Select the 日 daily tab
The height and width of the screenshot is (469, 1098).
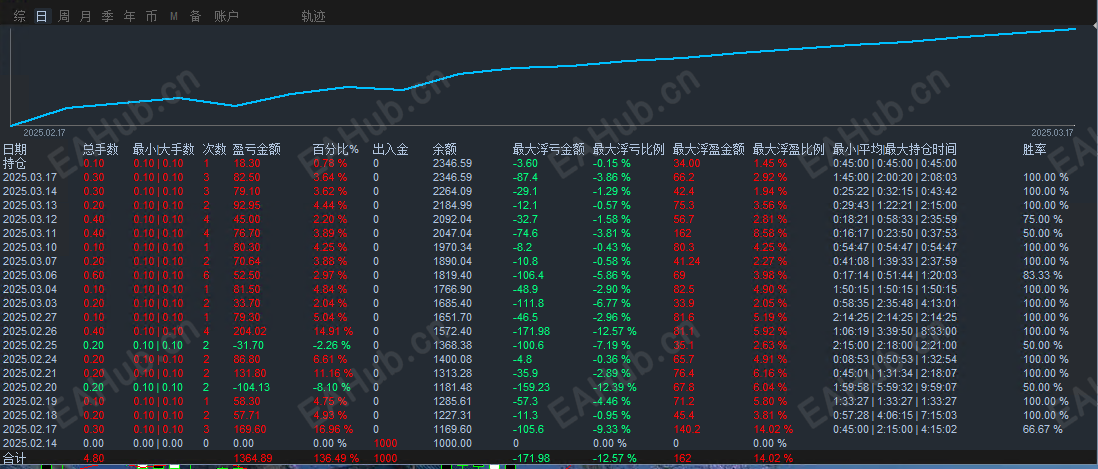[x=41, y=16]
